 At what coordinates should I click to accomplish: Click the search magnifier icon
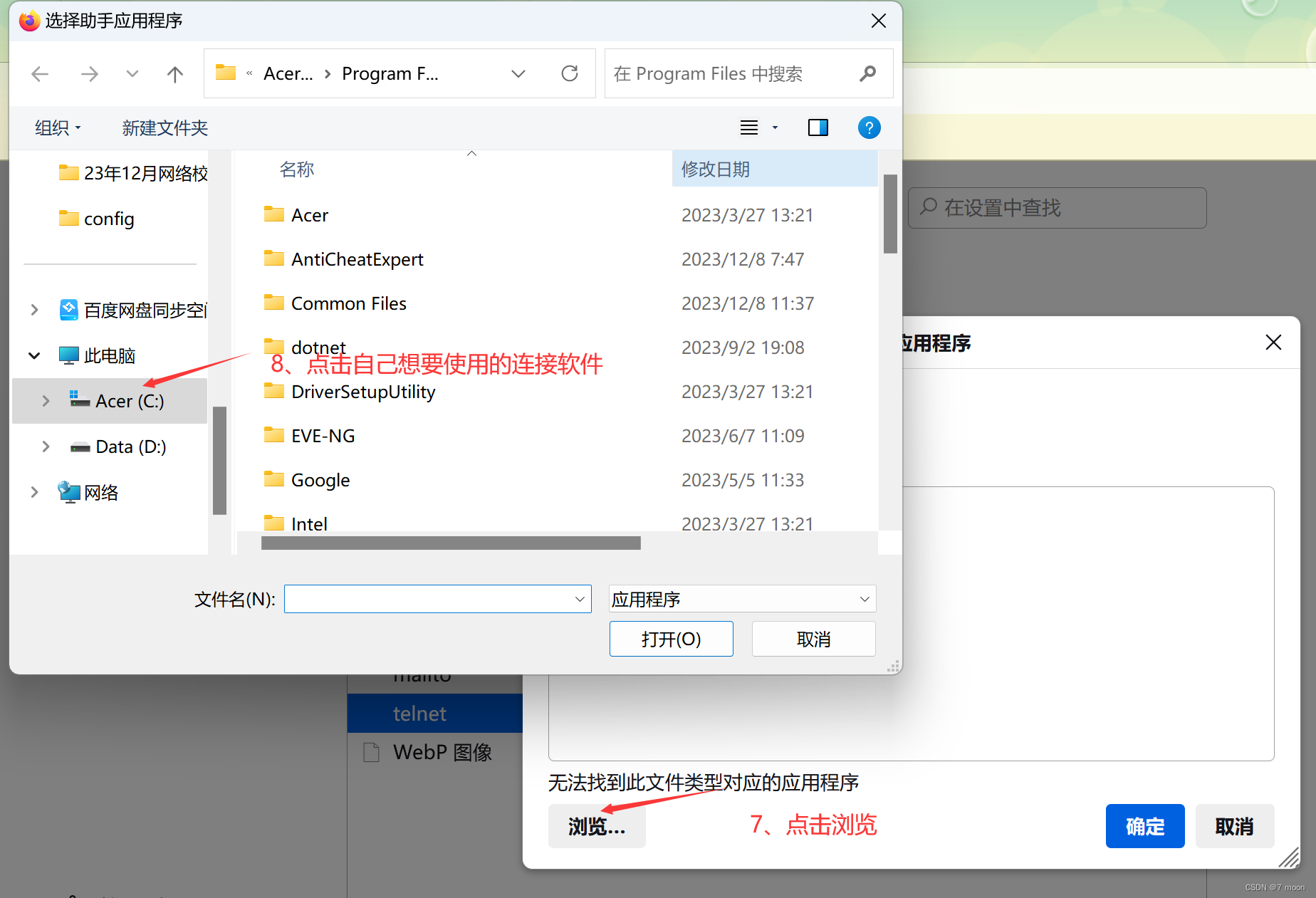pyautogui.click(x=867, y=73)
